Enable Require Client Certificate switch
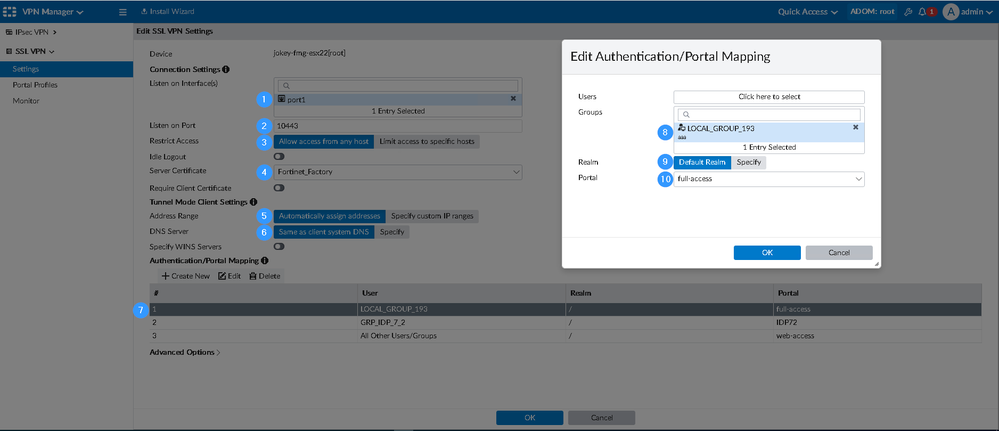 pyautogui.click(x=279, y=188)
